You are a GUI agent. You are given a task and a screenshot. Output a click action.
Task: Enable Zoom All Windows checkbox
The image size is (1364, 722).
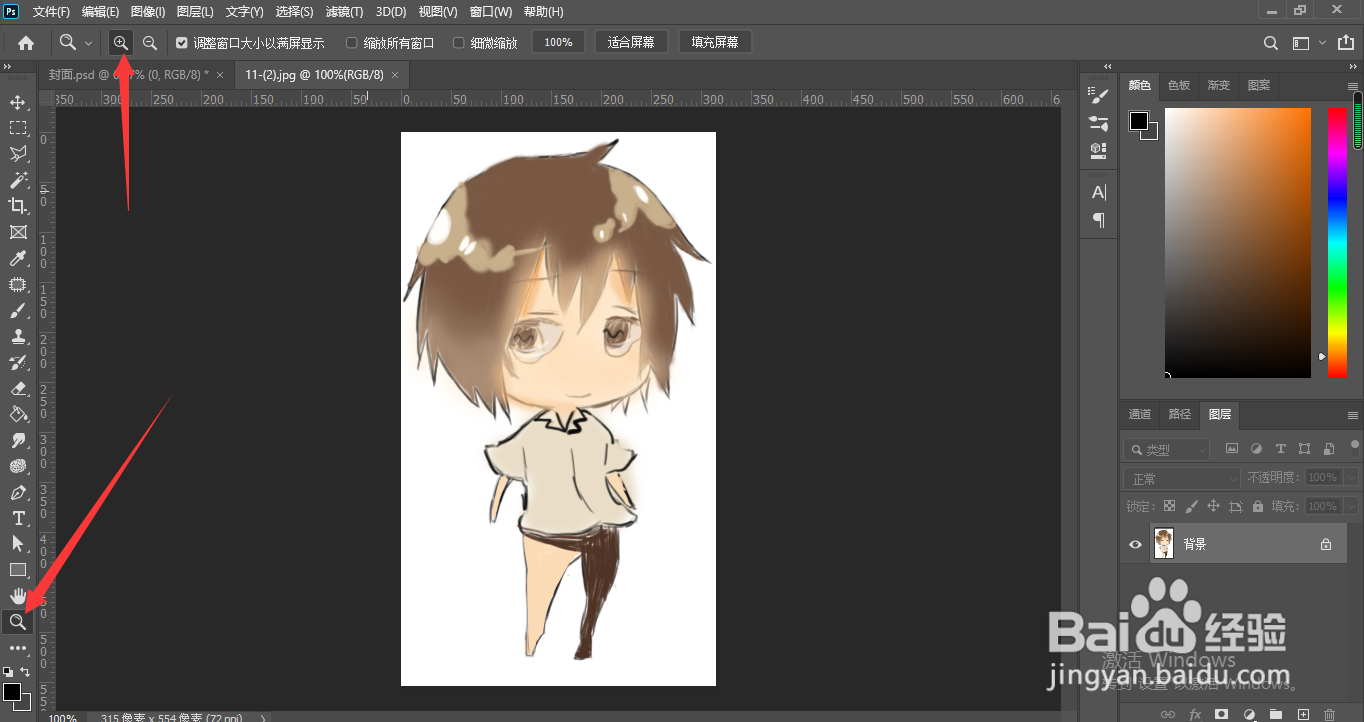click(x=351, y=43)
